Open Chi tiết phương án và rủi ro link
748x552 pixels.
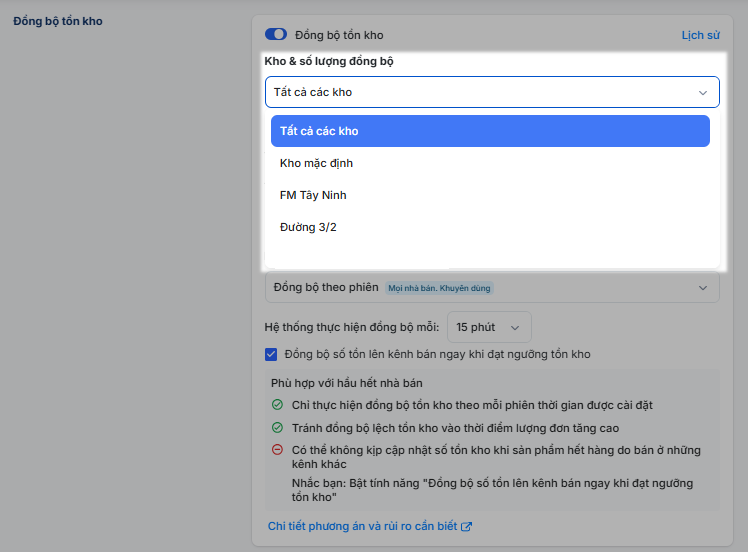point(363,527)
